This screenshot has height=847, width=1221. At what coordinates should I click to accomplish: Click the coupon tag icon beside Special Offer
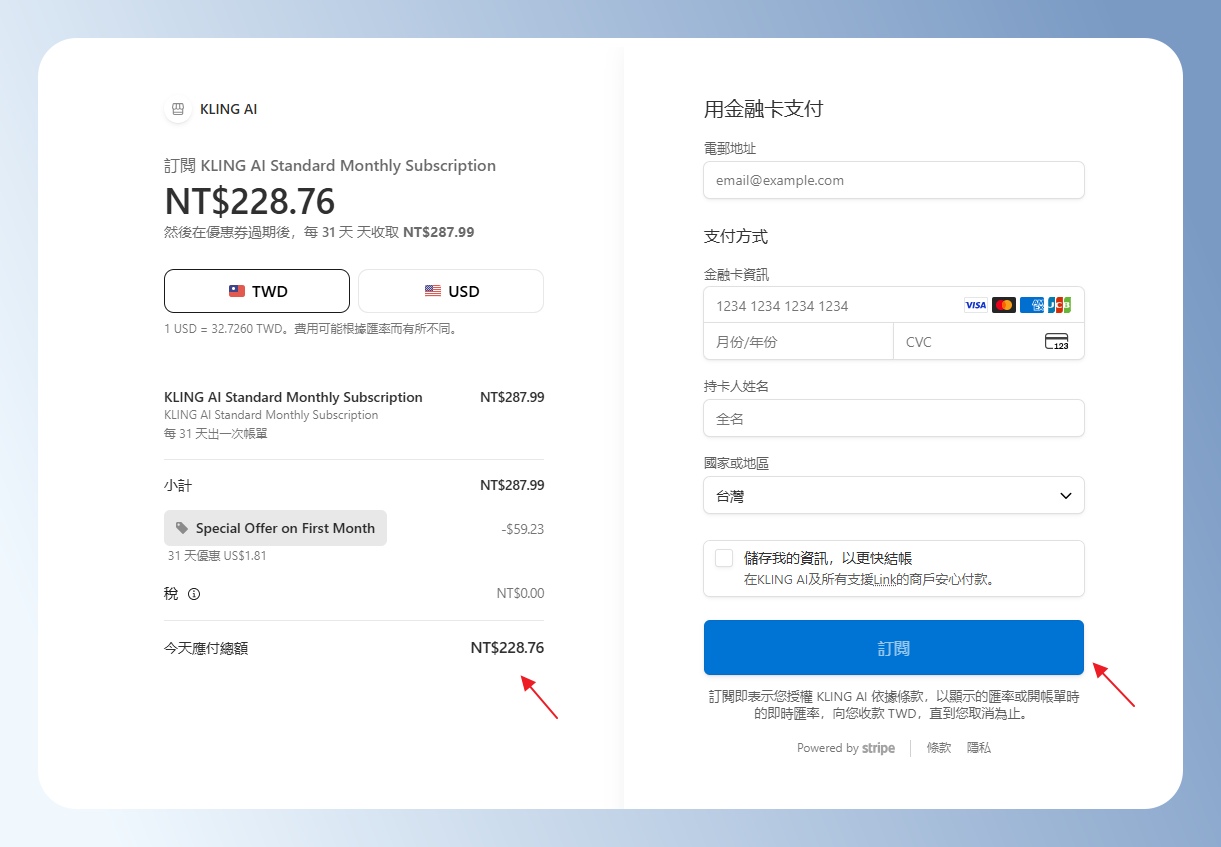(181, 528)
